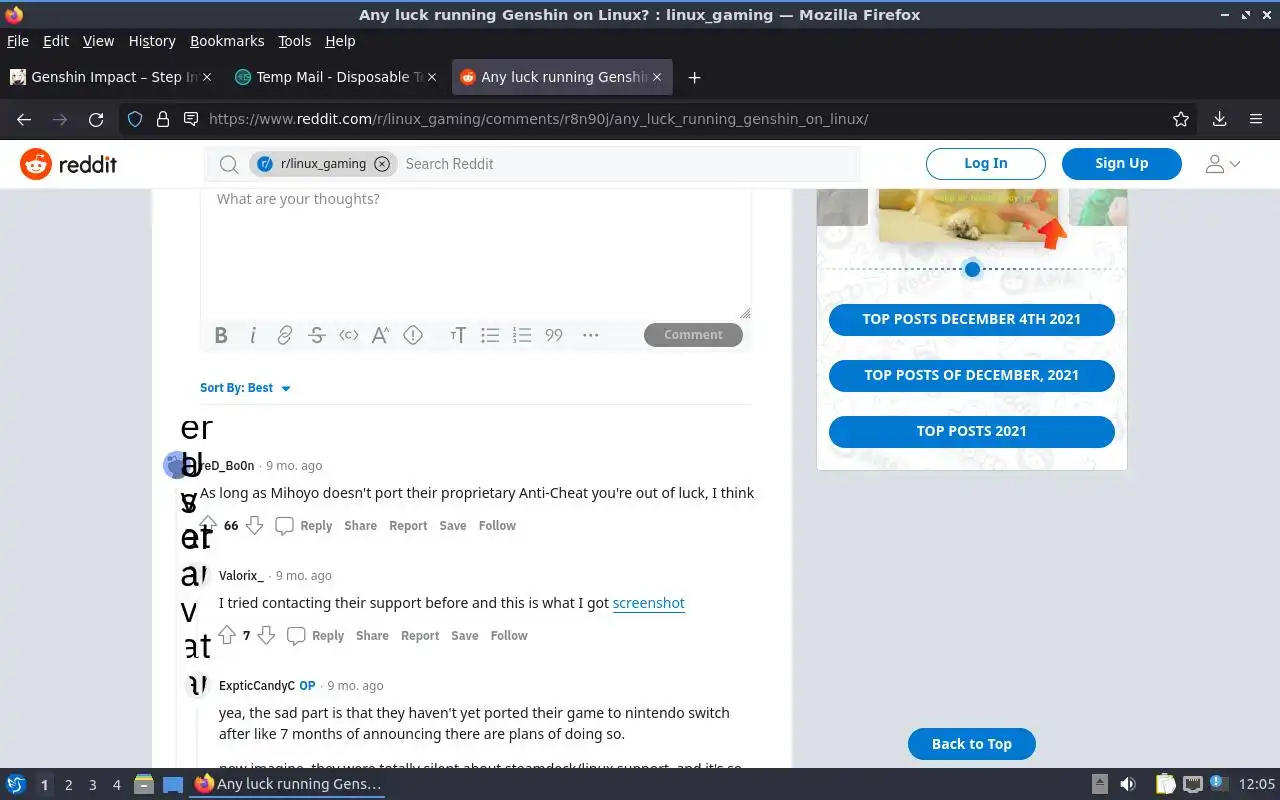Click the What are your thoughts textbox
This screenshot has height=800, width=1280.
coord(476,252)
